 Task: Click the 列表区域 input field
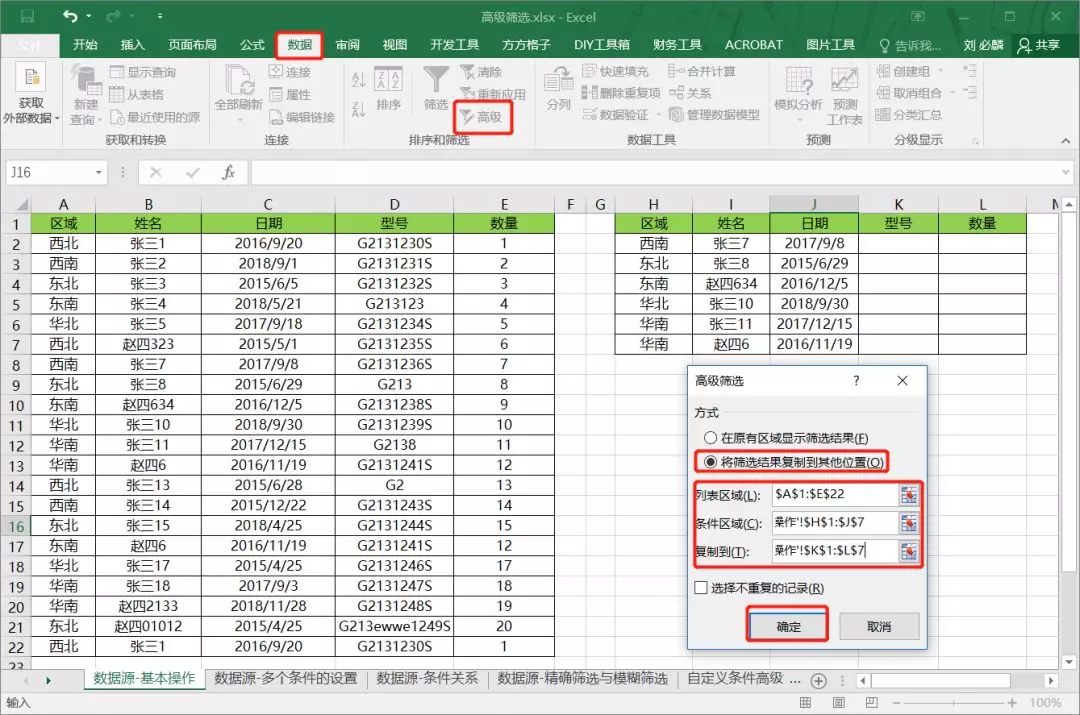pos(835,495)
